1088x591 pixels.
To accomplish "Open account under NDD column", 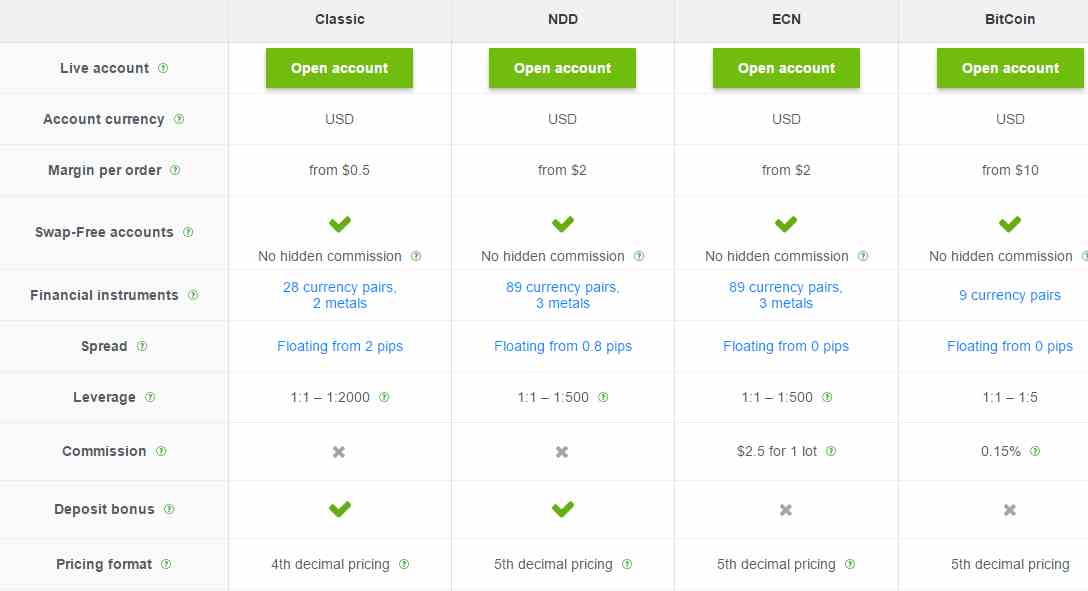I will 562,68.
